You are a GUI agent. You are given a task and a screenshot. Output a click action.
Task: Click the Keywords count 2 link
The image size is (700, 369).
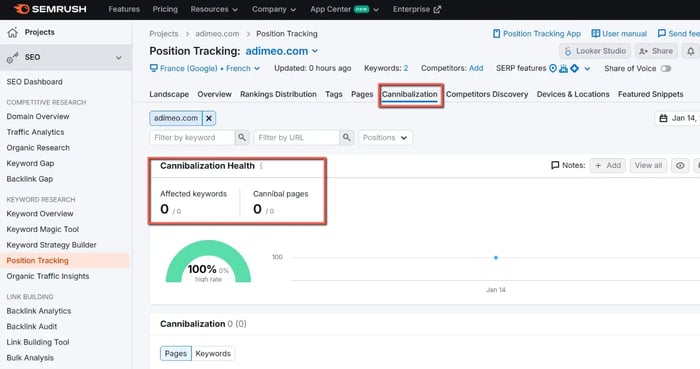(406, 68)
